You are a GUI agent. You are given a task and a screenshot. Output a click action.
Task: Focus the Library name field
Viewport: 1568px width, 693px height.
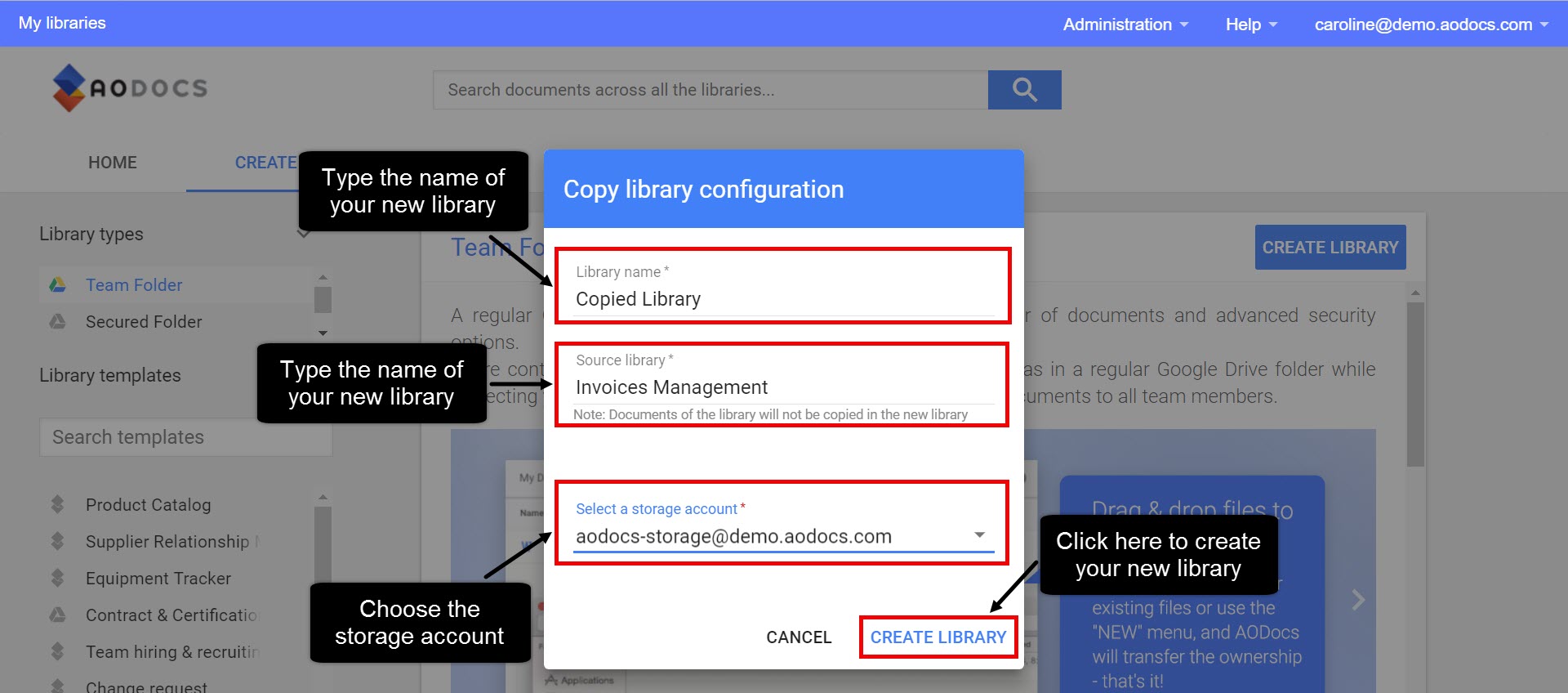783,299
